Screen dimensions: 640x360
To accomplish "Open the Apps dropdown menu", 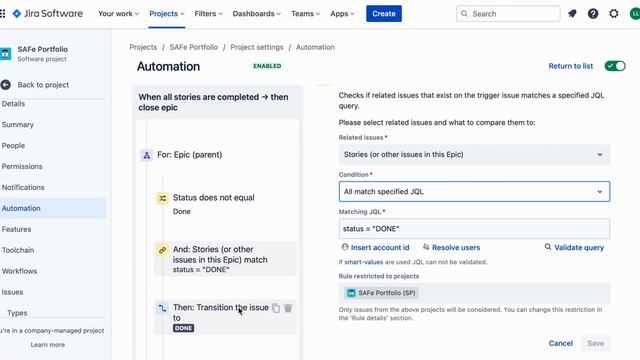I will point(342,13).
